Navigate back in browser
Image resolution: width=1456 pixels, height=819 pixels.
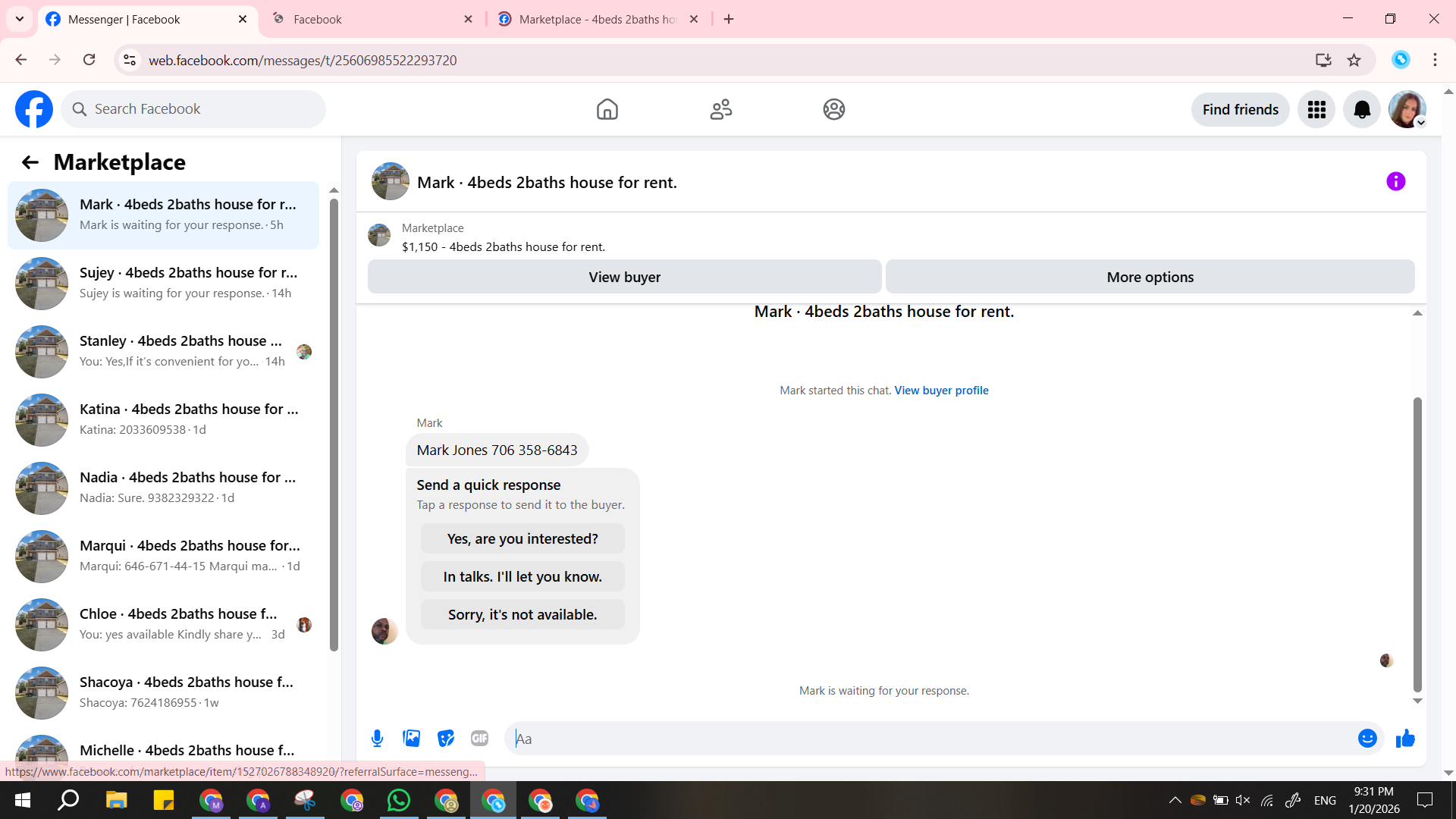[x=21, y=60]
